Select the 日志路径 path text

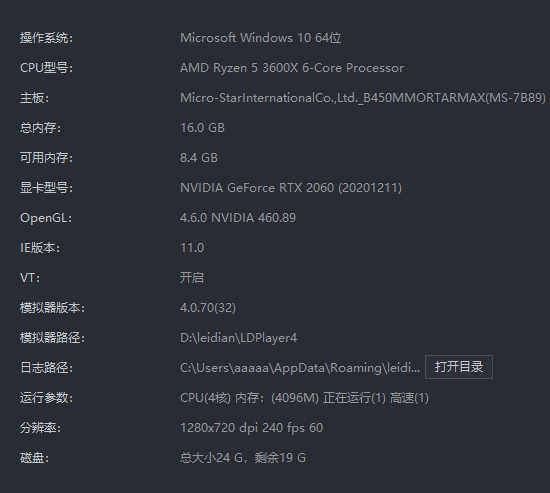pos(300,368)
